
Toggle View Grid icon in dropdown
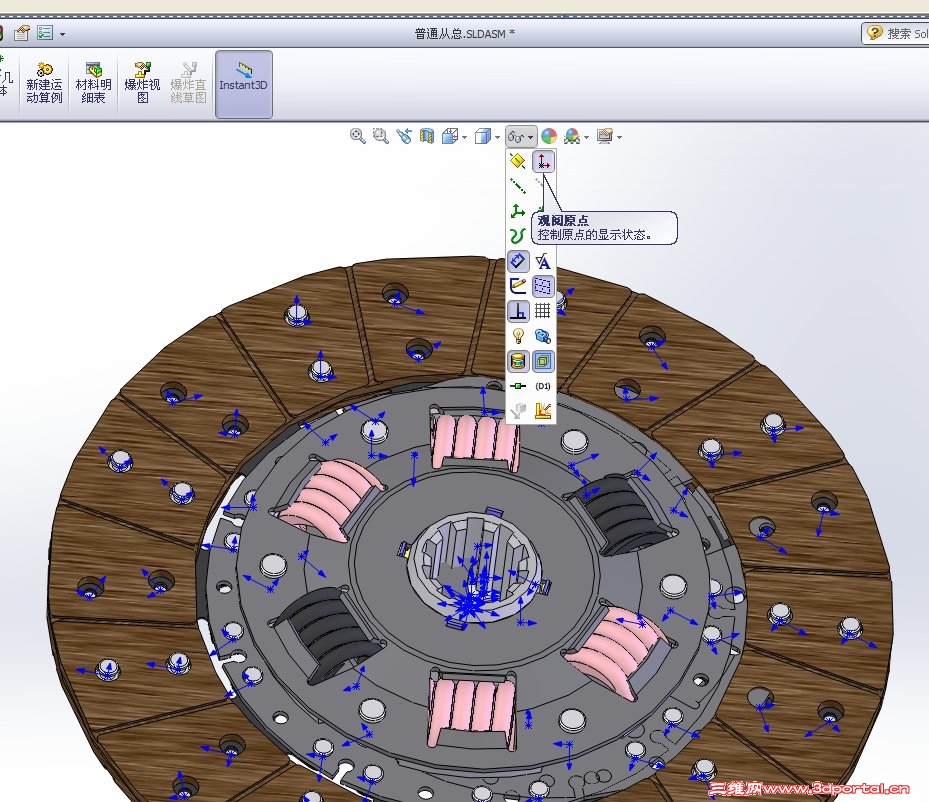point(543,310)
